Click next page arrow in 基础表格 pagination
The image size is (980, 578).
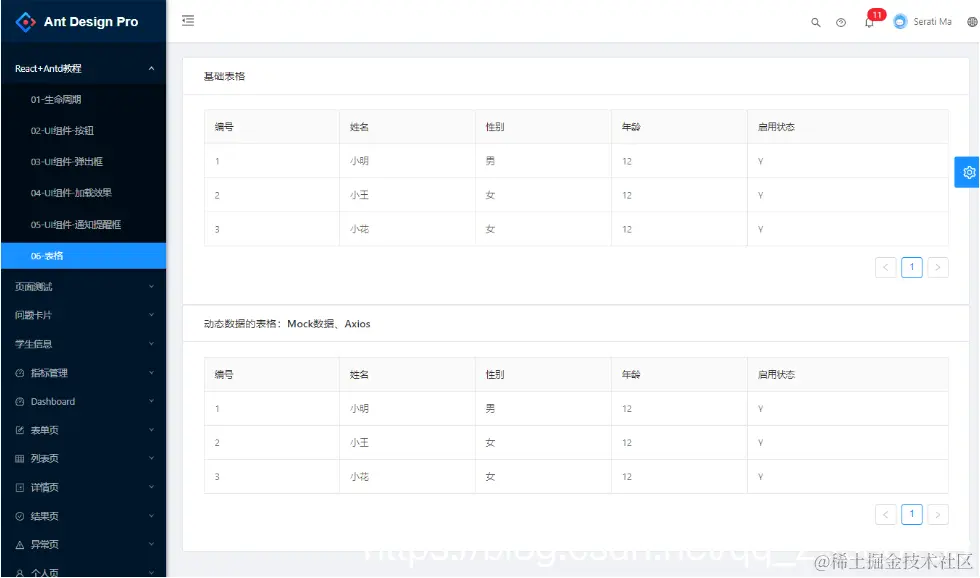tap(938, 267)
